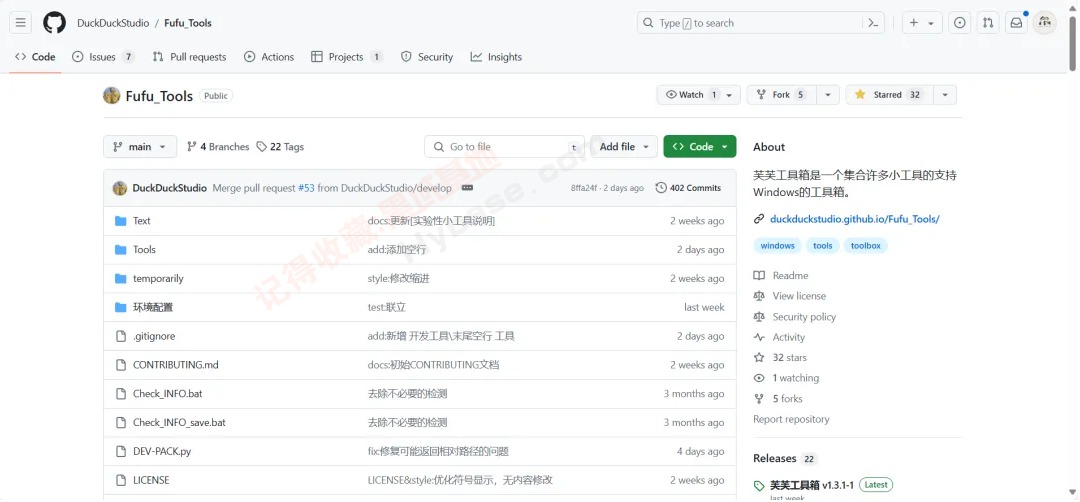Focus the Go to file input
The height and width of the screenshot is (502, 1080).
click(x=505, y=147)
